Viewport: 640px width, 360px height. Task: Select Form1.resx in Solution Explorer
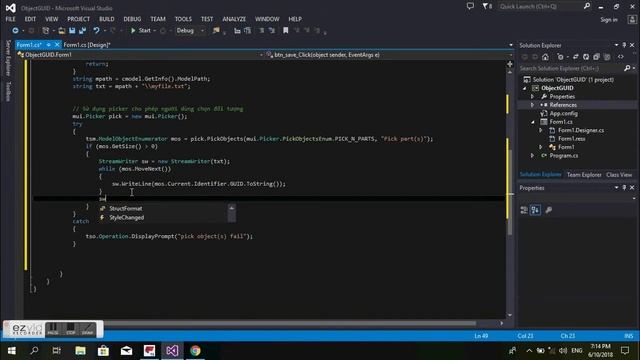tap(571, 139)
